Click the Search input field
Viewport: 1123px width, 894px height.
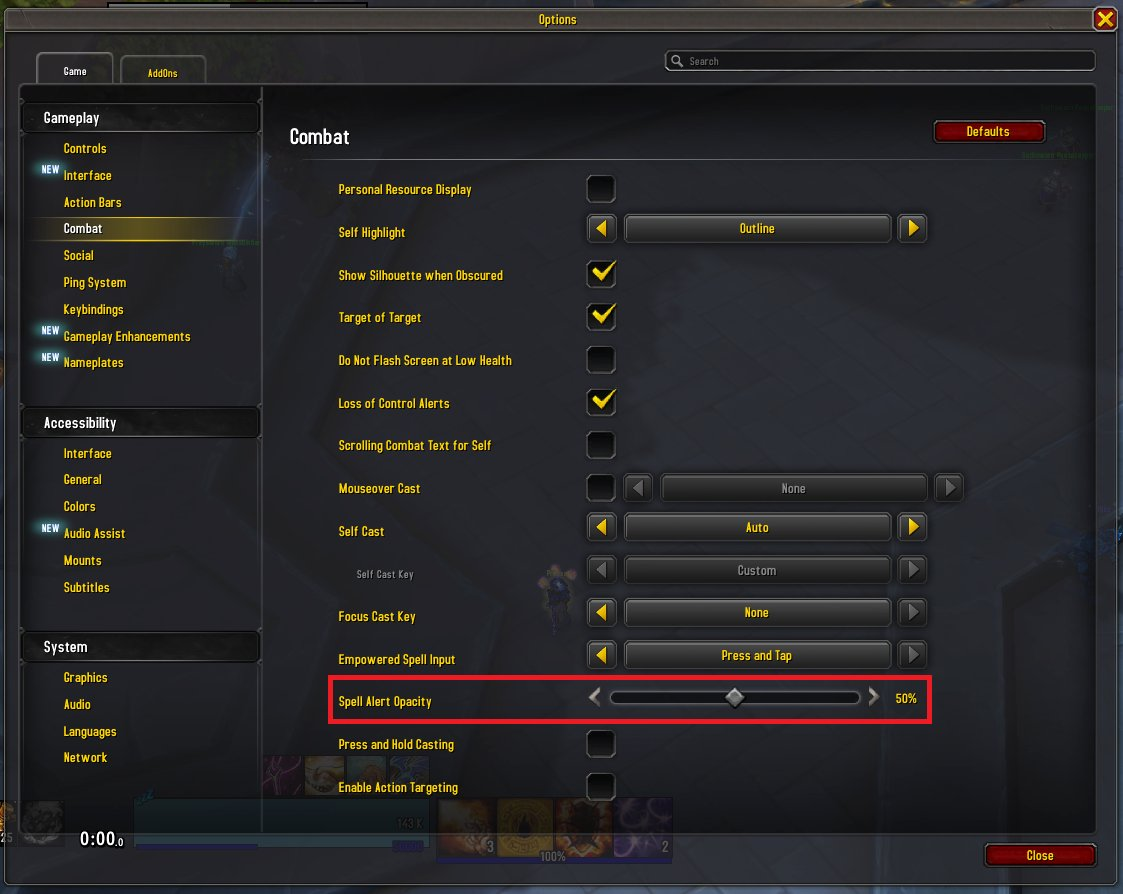[x=879, y=61]
